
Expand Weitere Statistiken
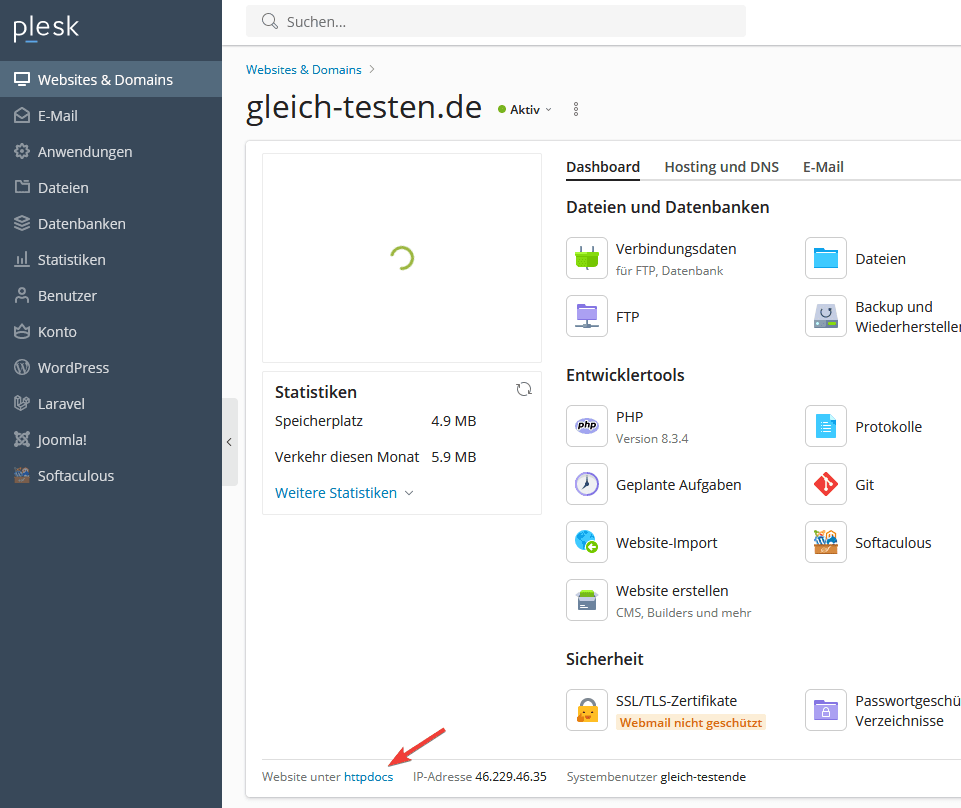pyautogui.click(x=344, y=493)
